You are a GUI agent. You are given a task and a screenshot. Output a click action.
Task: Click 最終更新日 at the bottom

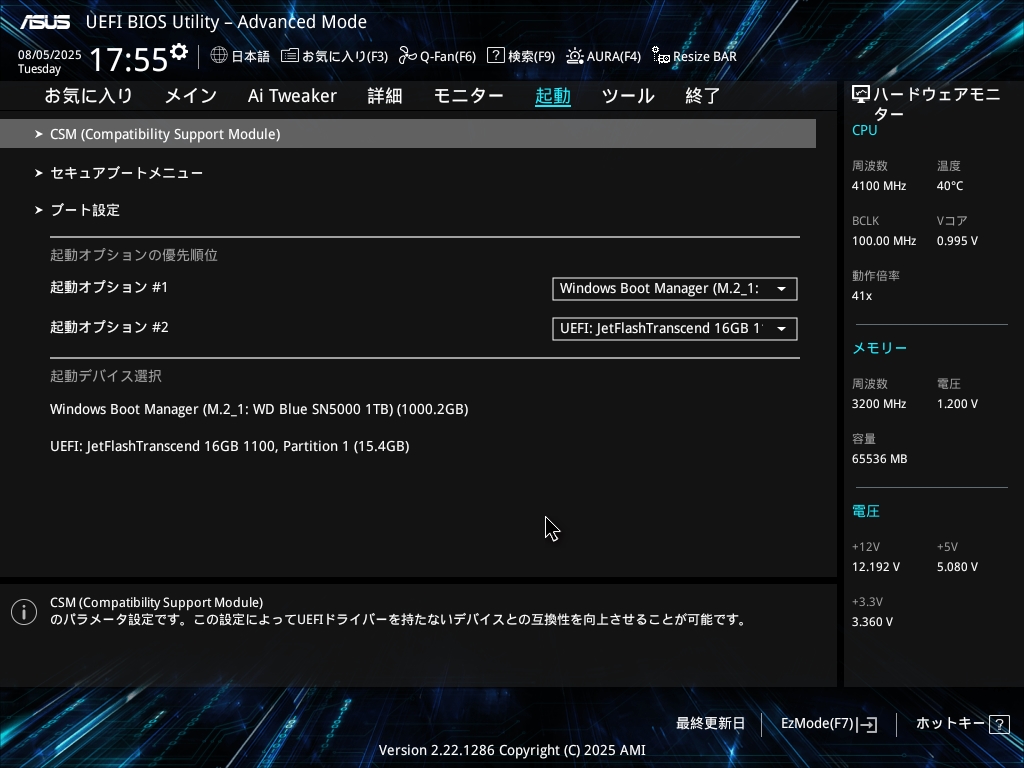(x=710, y=724)
